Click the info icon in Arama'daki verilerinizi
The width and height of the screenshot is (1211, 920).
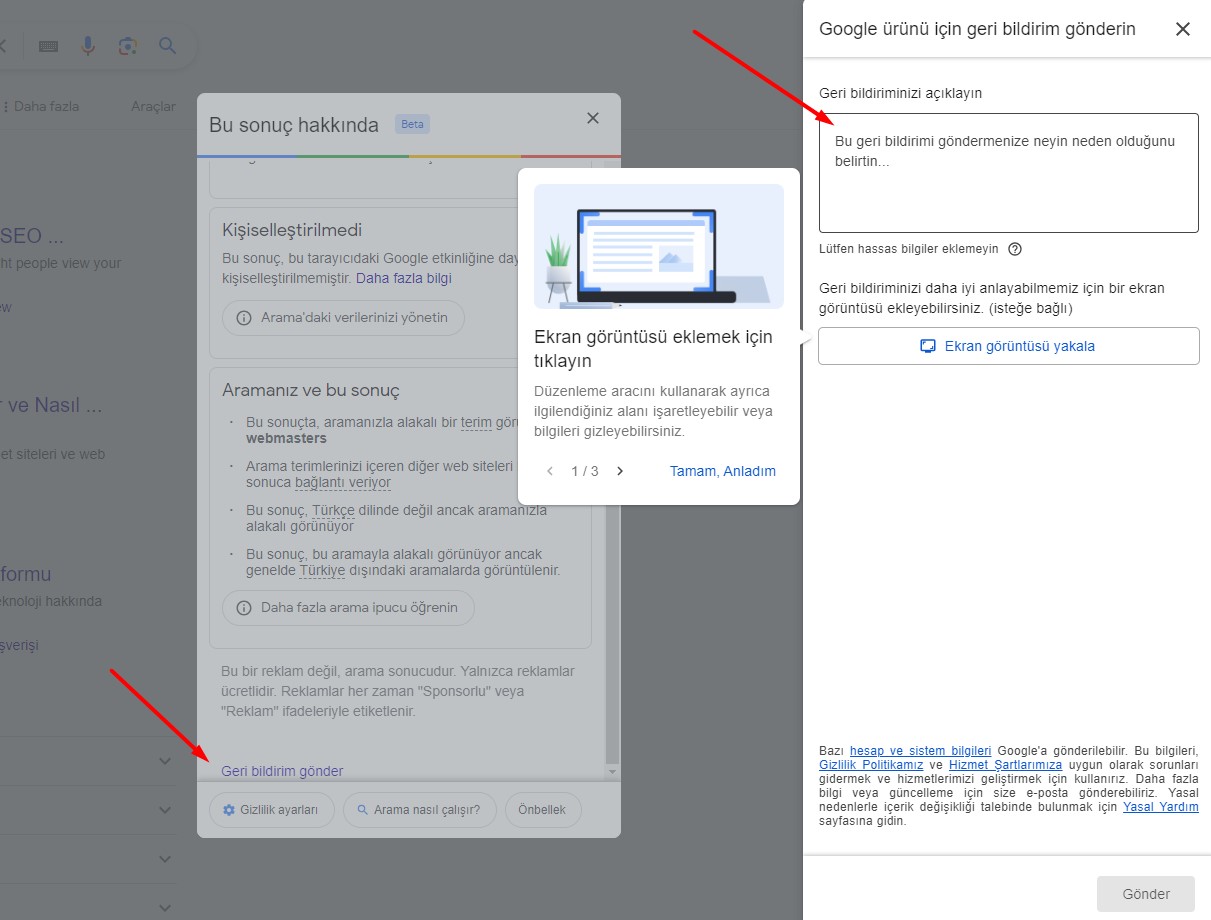(244, 318)
